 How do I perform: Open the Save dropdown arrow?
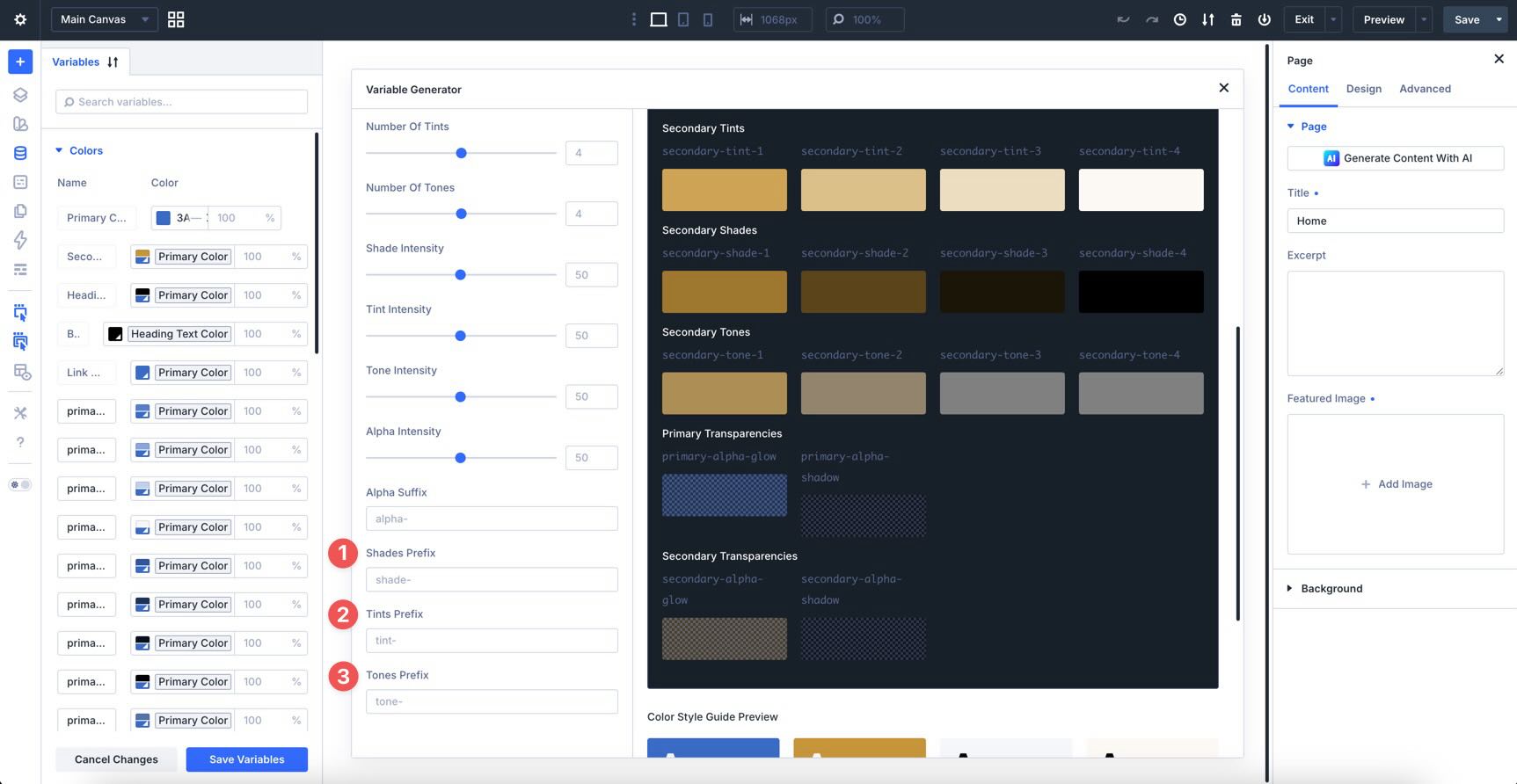pyautogui.click(x=1499, y=19)
